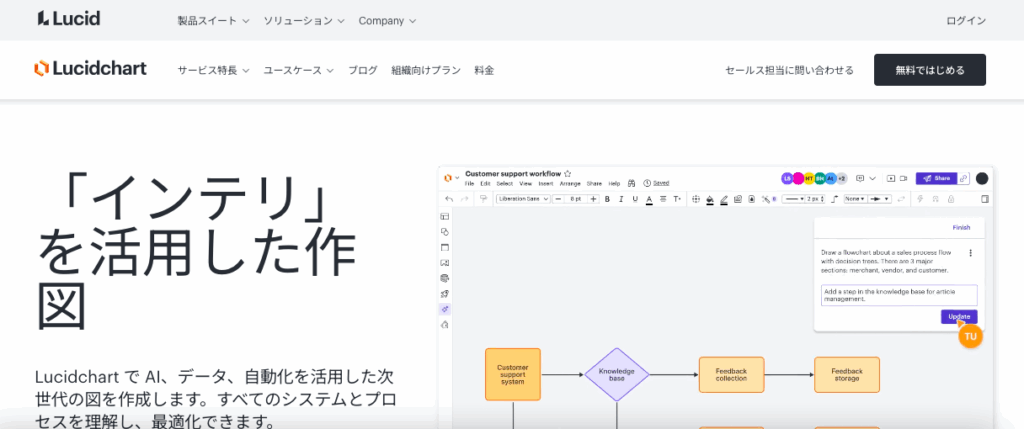Click the +2 collaborators avatar

pyautogui.click(x=842, y=178)
